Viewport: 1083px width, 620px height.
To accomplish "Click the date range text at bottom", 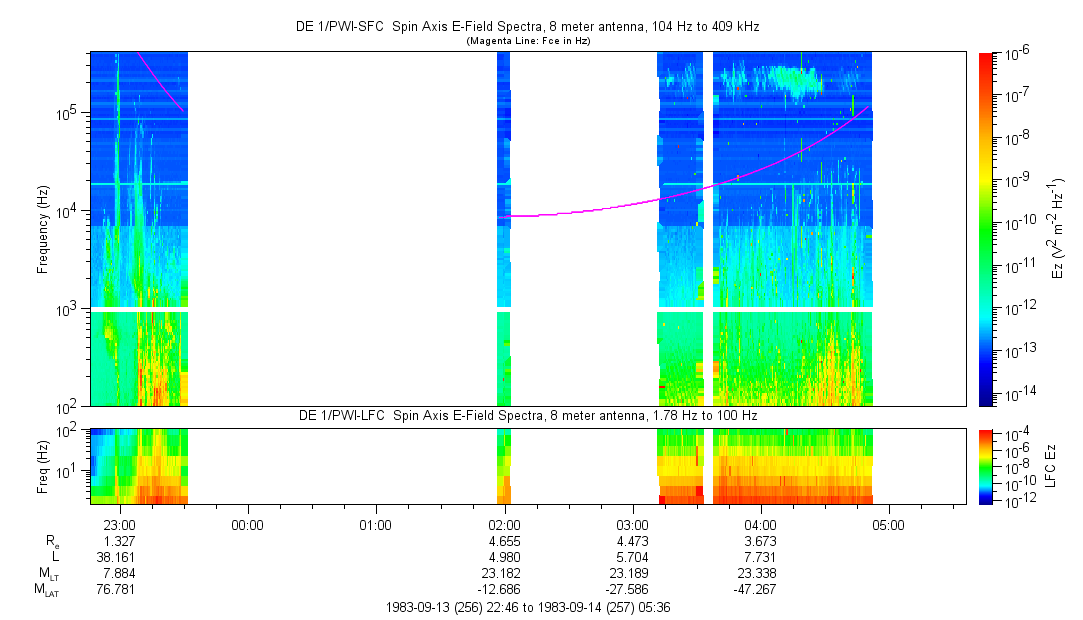I will (527, 607).
